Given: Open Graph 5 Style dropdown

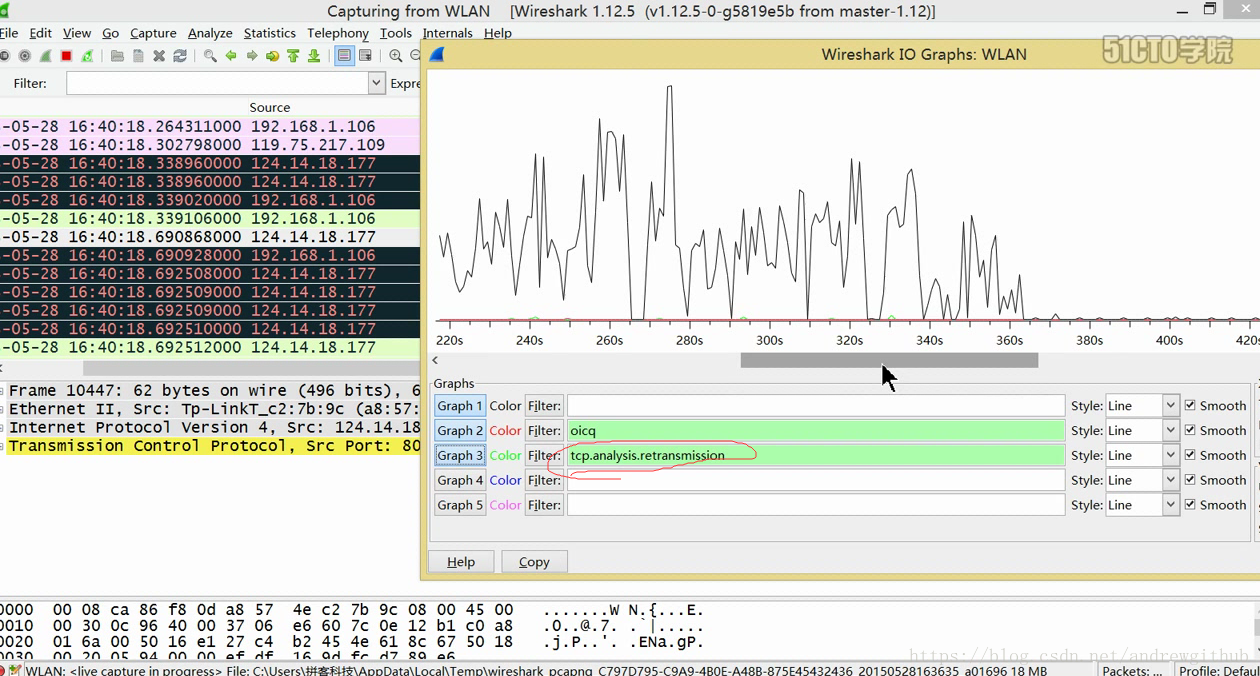Looking at the screenshot, I should pos(1170,505).
